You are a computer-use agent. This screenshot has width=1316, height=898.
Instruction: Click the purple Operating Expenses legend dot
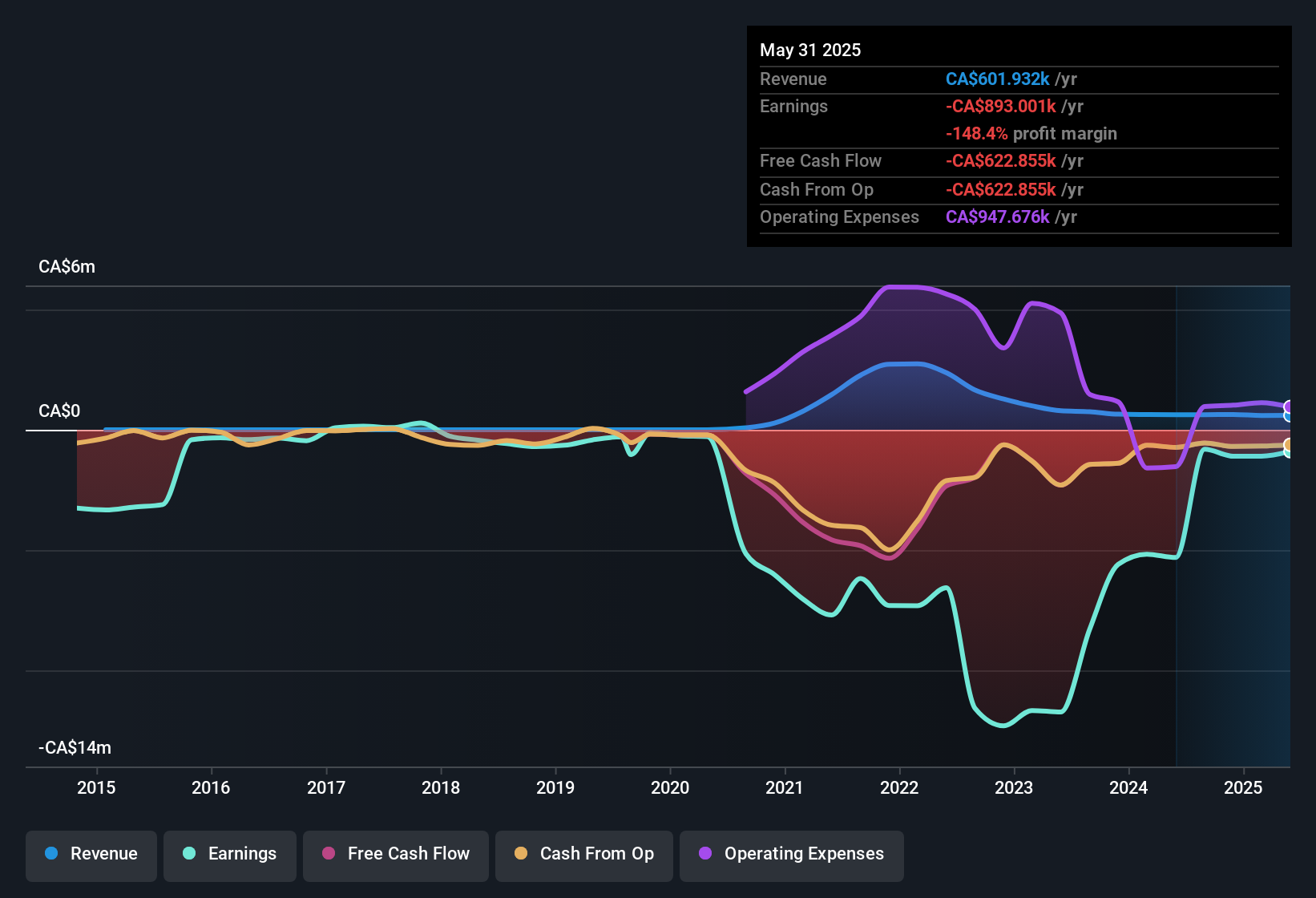point(705,855)
